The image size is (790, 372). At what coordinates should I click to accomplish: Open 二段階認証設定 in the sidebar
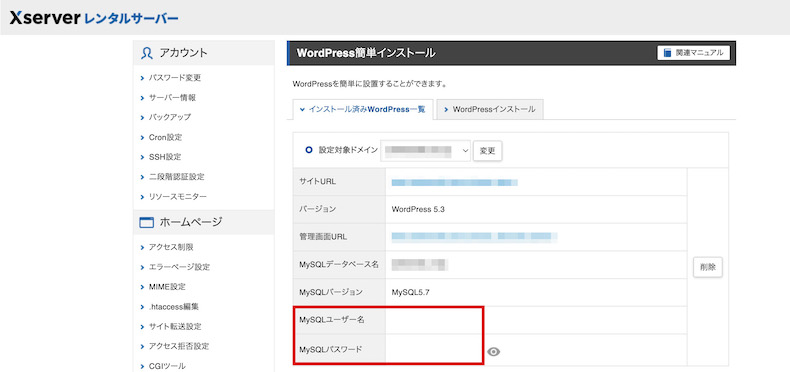(x=176, y=176)
